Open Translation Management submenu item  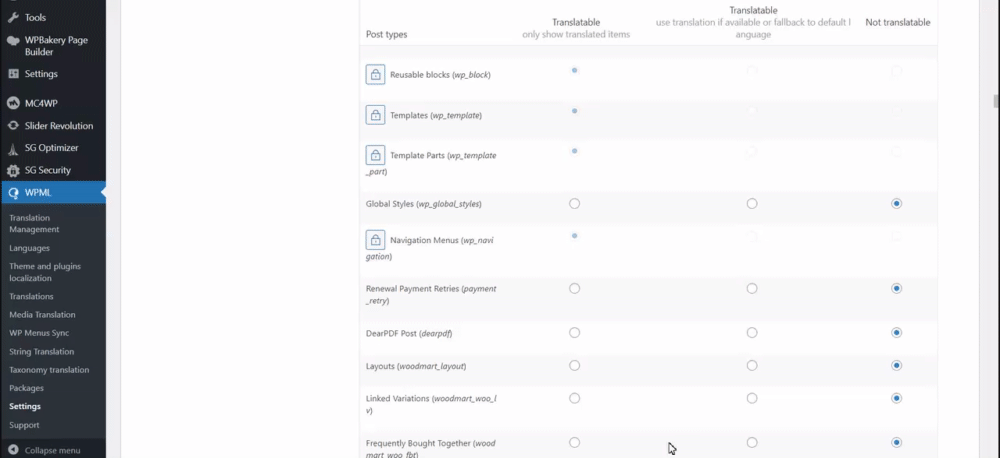pos(34,223)
